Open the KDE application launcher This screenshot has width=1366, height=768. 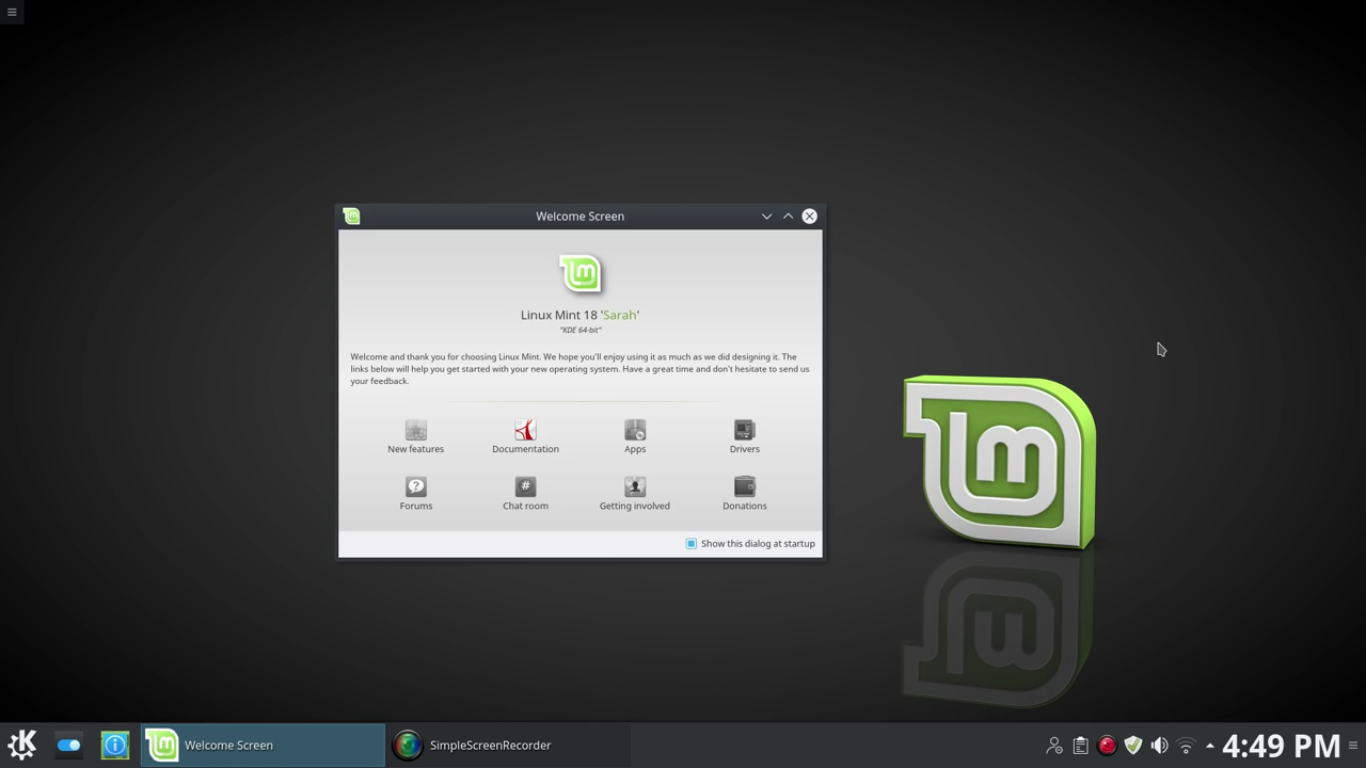21,745
